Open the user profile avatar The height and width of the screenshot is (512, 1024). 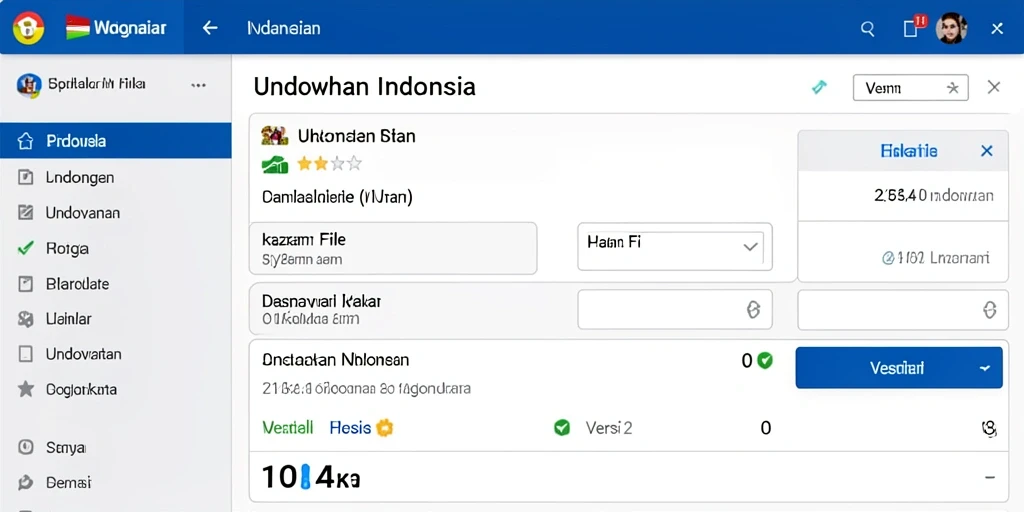(x=951, y=28)
